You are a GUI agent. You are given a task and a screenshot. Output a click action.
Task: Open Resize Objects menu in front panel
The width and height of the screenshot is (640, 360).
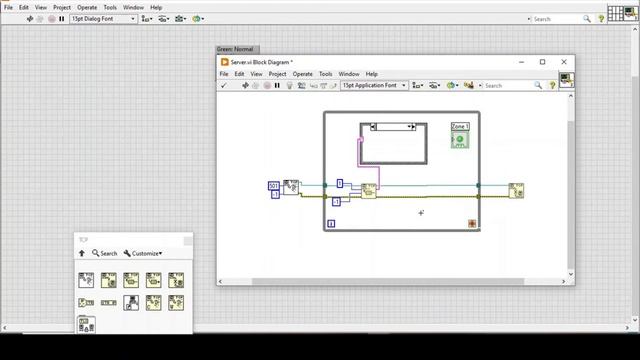point(180,19)
